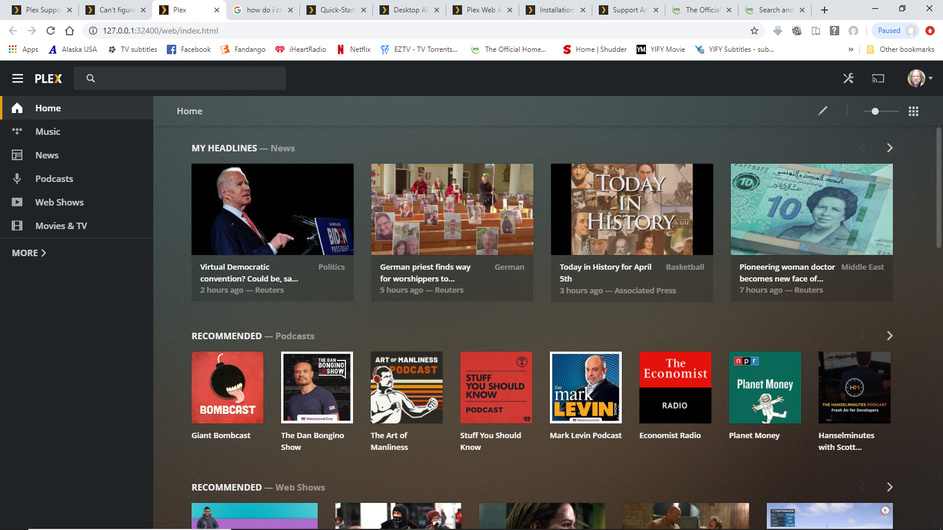Screen dimensions: 943x530
Task: Reload the page in the browser
Action: (51, 31)
